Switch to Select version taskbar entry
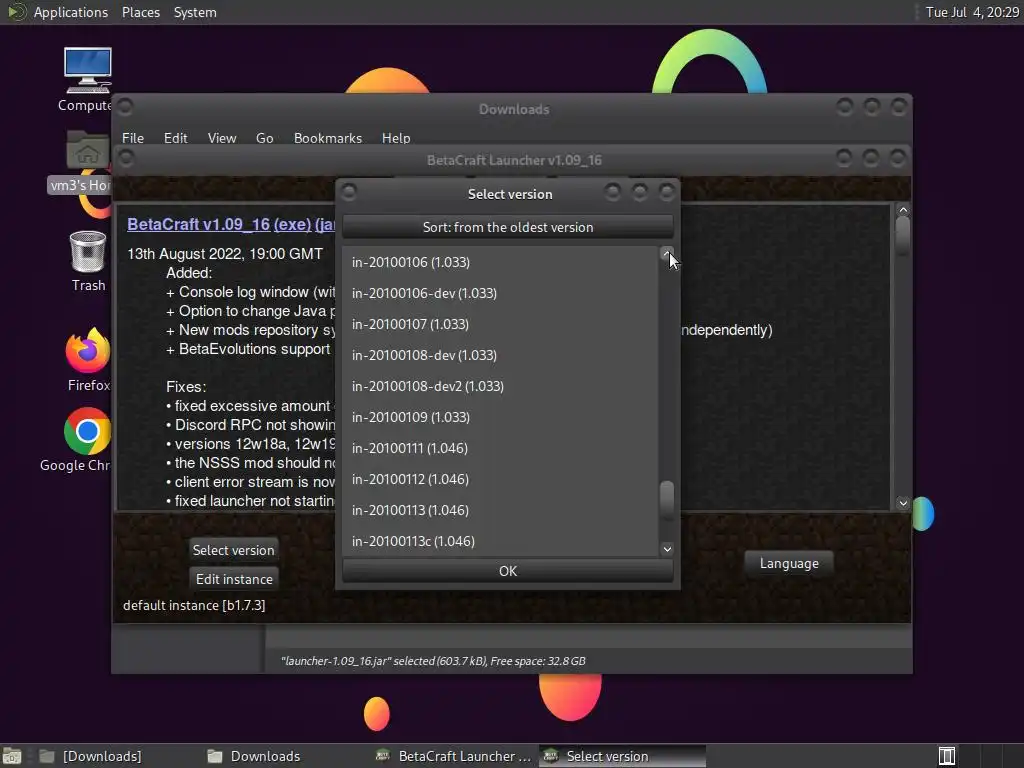1024x768 pixels. point(622,756)
